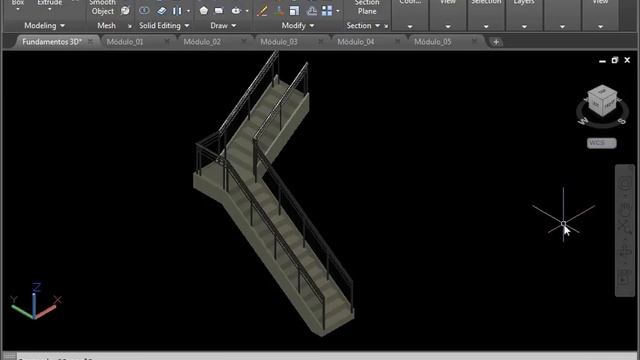Expand the Section panel dropdown
The height and width of the screenshot is (360, 640).
click(378, 26)
